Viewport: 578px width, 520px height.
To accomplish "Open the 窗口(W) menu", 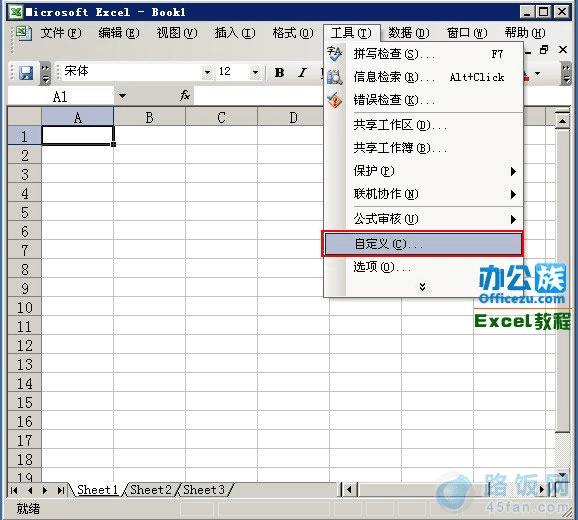I will tap(467, 33).
